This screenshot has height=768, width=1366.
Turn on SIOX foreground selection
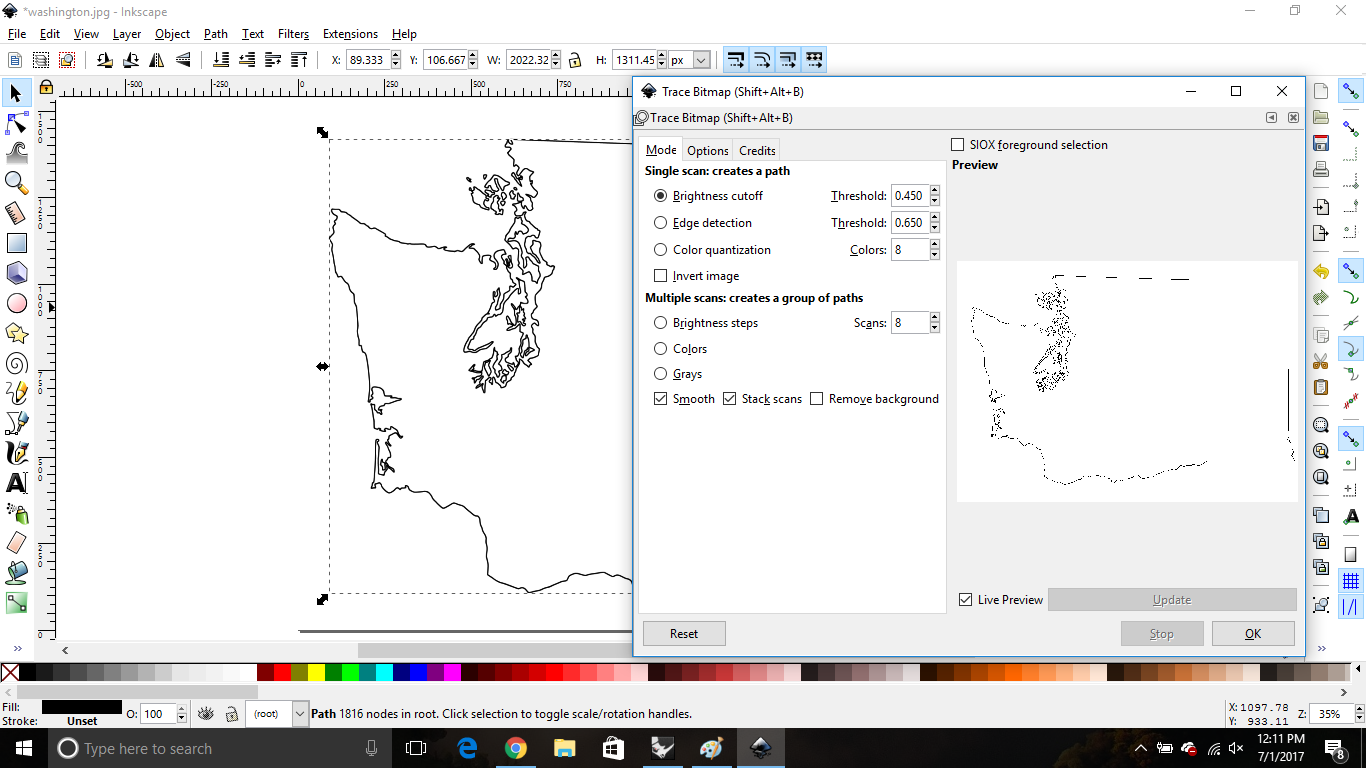[958, 145]
